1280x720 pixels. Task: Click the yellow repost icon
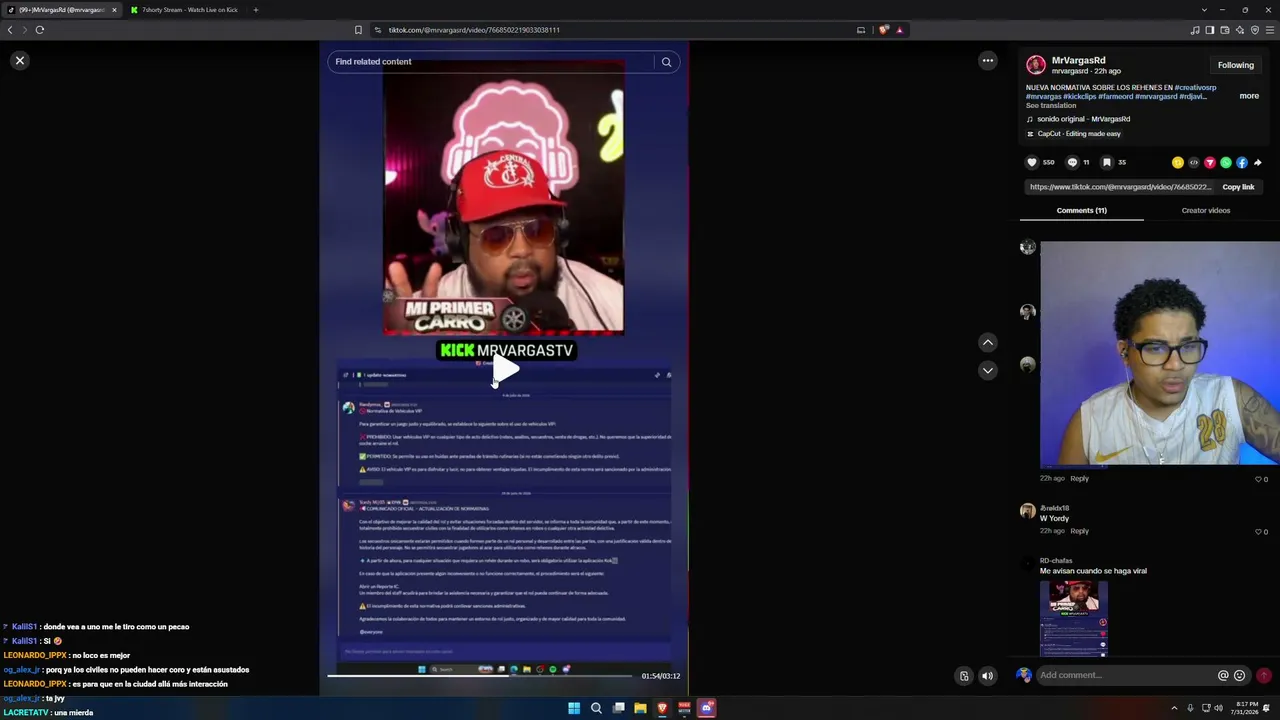1178,162
